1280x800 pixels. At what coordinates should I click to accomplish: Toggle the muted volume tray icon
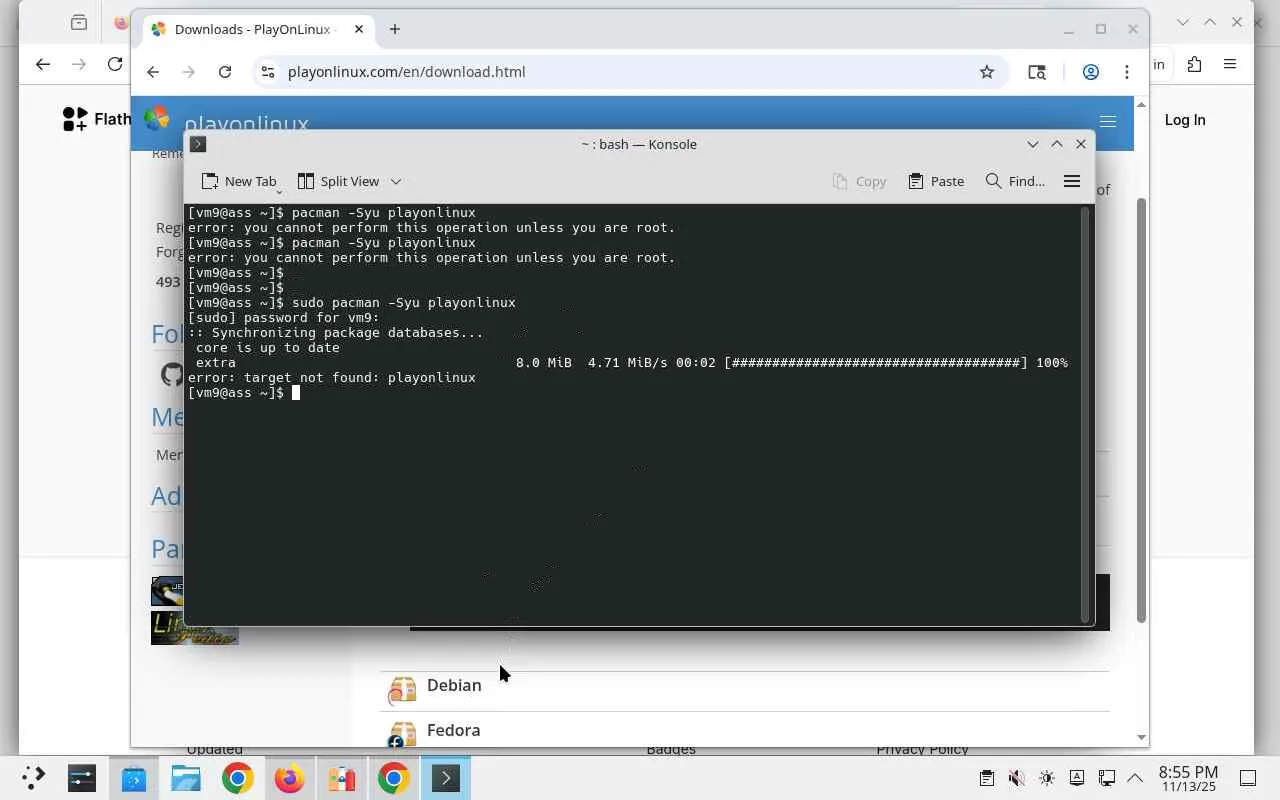[1016, 778]
